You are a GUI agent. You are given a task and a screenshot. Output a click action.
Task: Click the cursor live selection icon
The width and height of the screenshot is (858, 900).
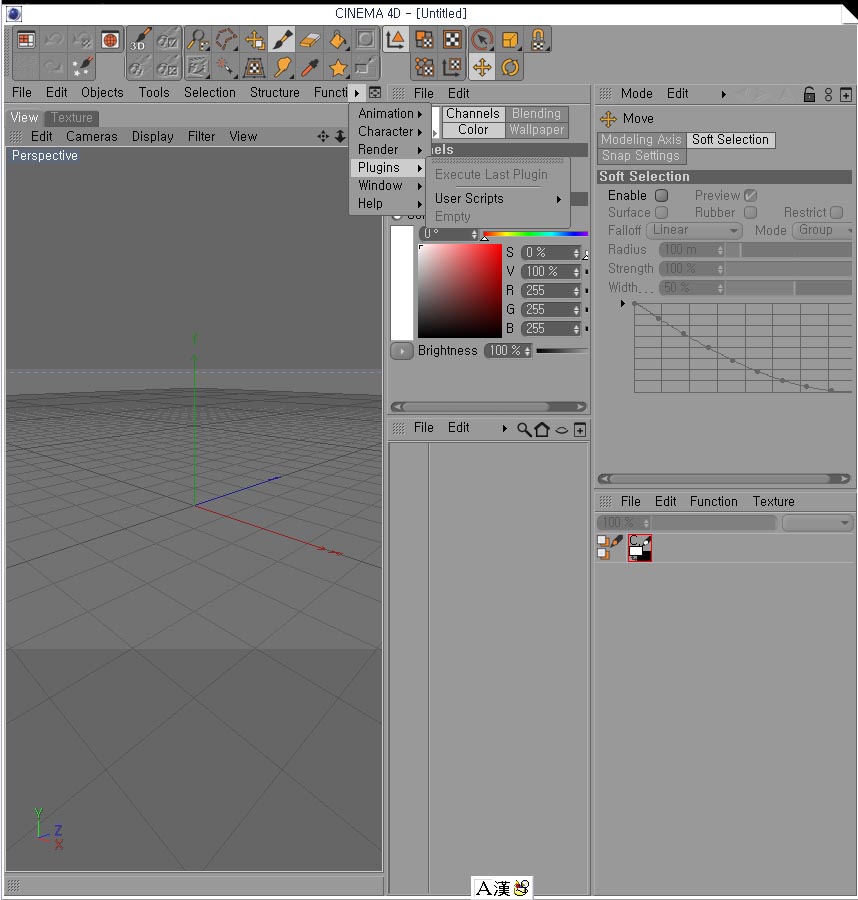point(482,40)
